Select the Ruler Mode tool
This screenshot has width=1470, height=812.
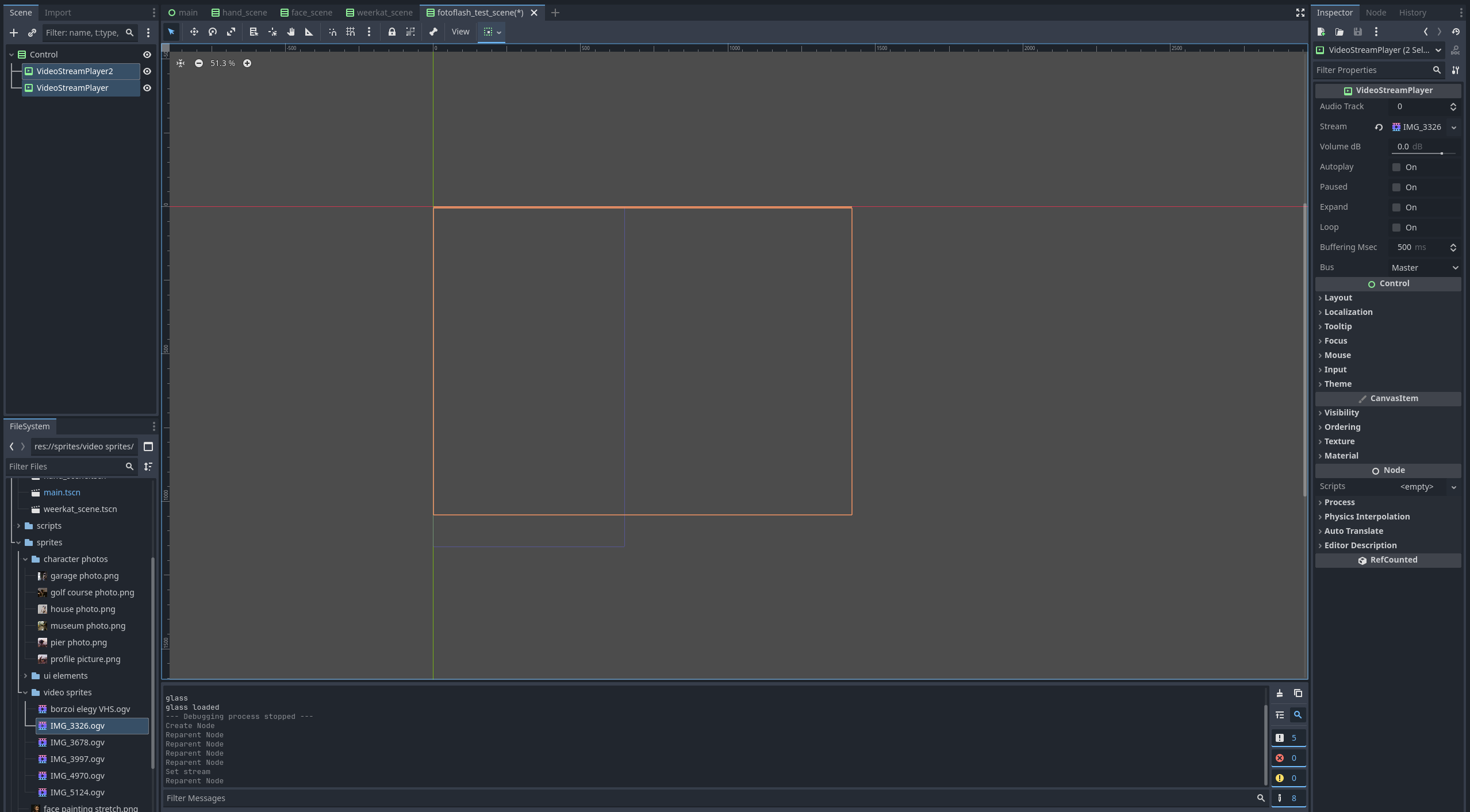click(x=309, y=32)
